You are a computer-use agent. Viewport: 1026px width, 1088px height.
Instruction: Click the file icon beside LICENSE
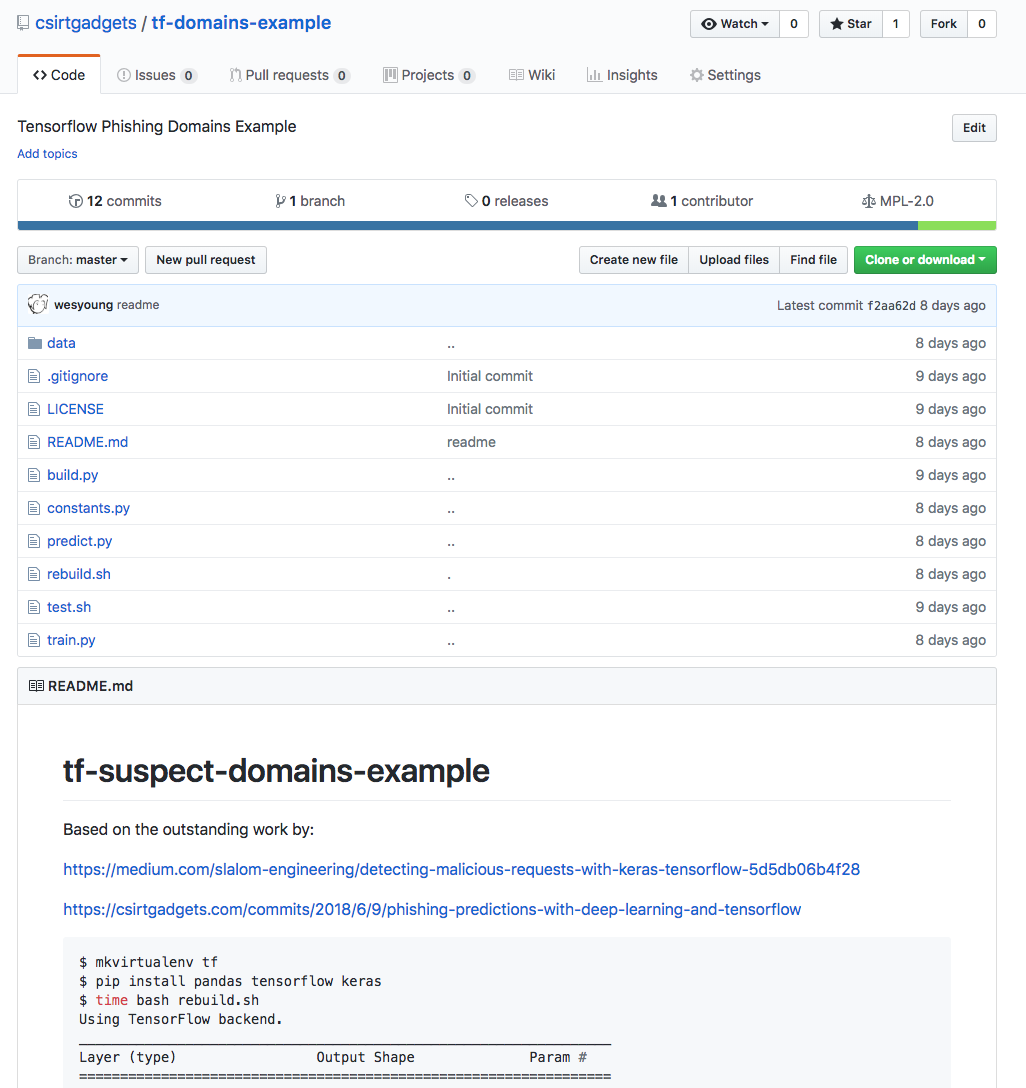[x=33, y=409]
